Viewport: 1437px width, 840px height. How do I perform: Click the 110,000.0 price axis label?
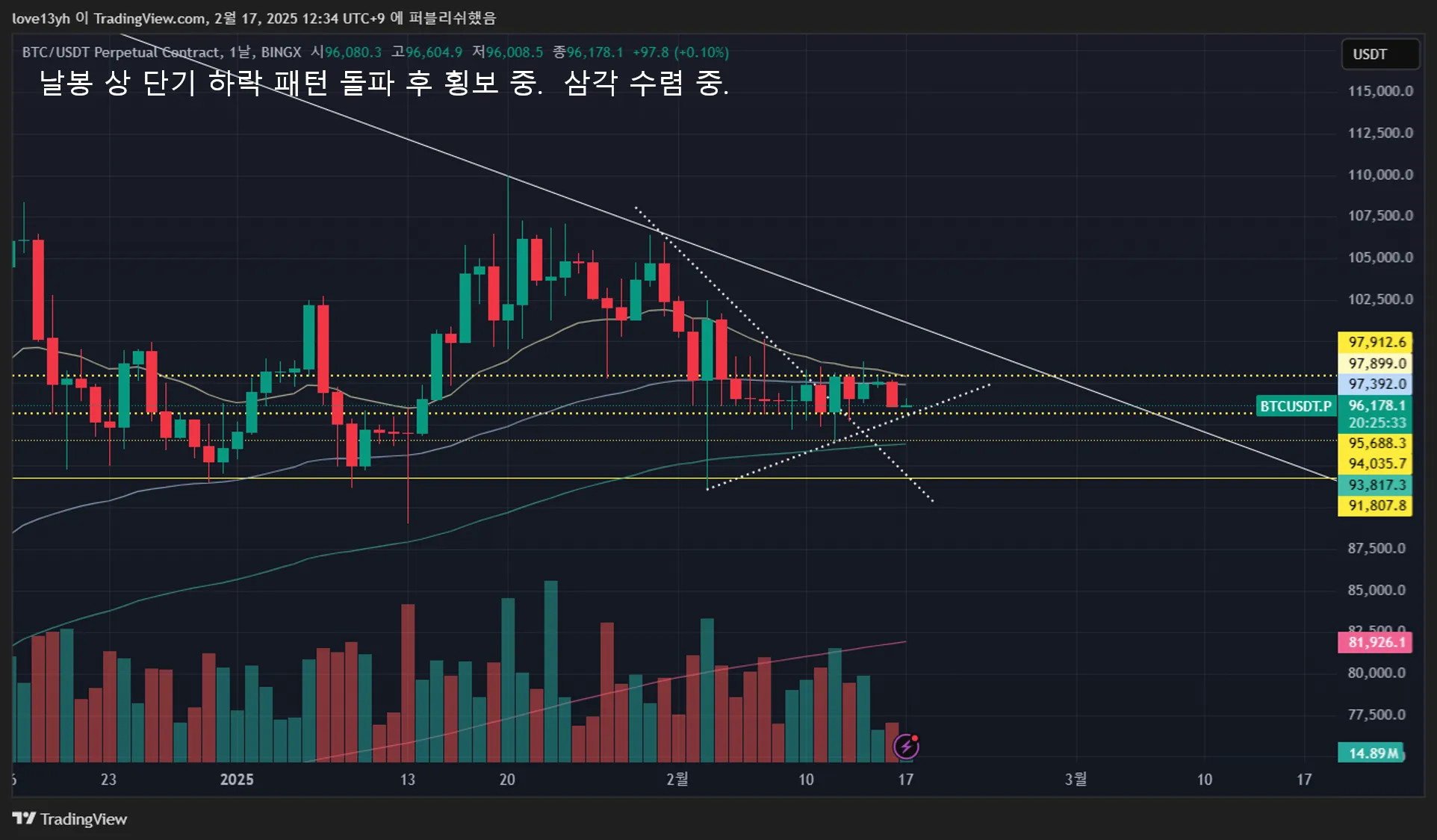1380,175
